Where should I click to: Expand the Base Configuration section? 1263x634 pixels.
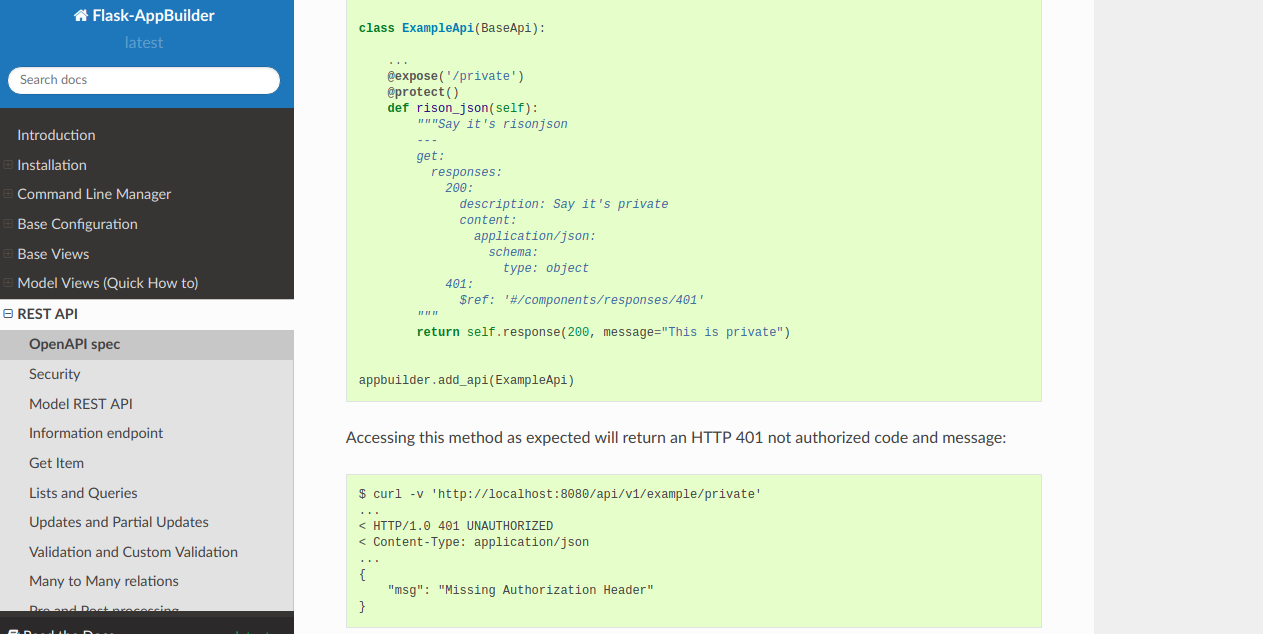coord(8,224)
